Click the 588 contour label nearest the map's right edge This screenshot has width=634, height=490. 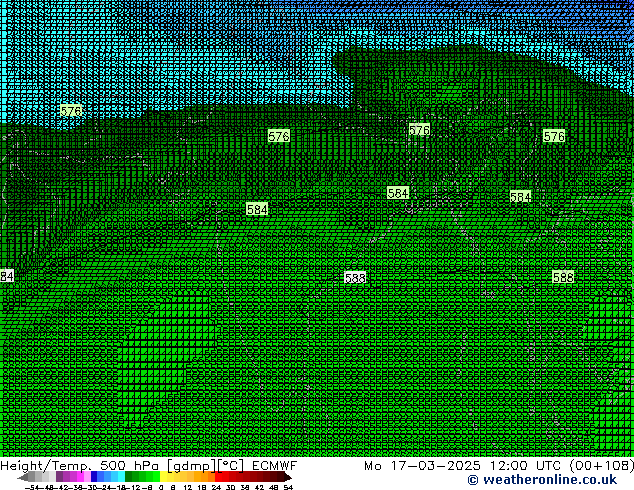point(563,277)
